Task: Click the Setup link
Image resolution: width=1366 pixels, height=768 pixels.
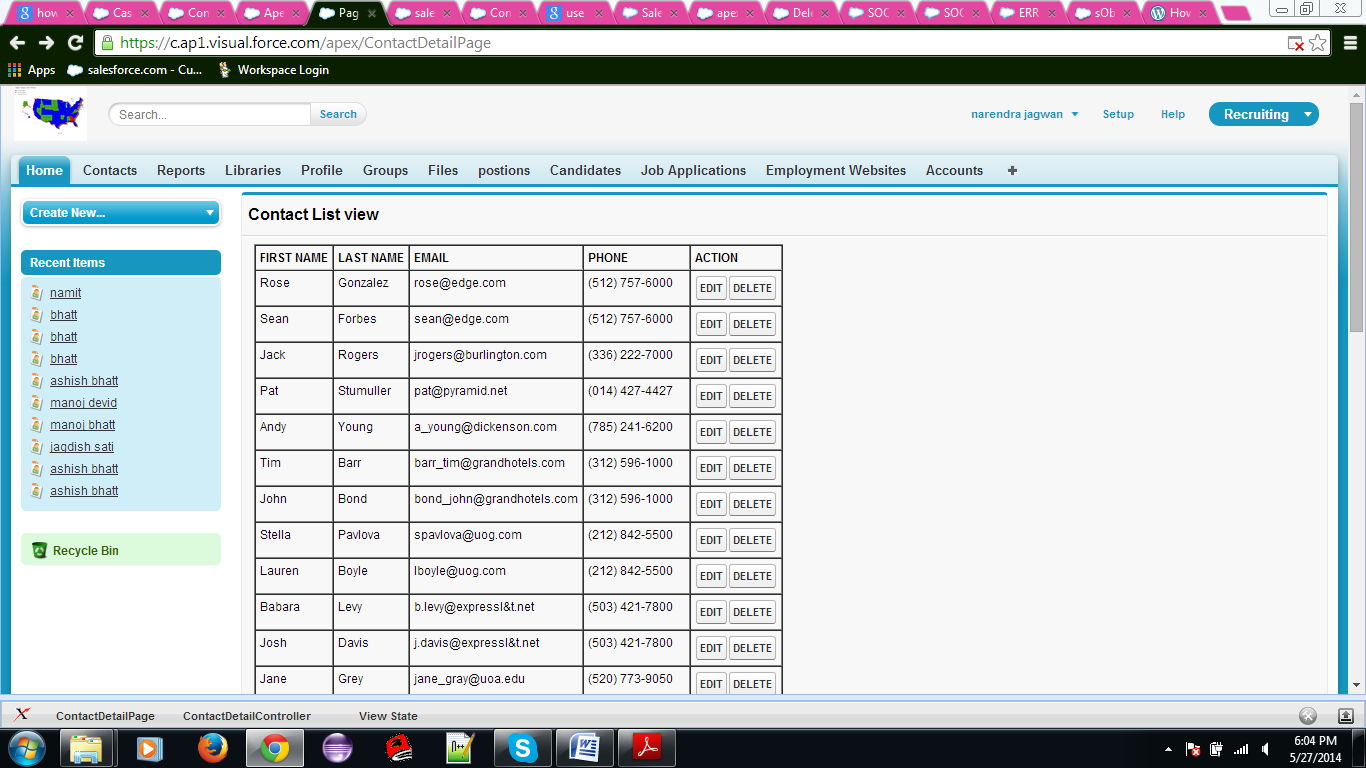Action: (1118, 114)
